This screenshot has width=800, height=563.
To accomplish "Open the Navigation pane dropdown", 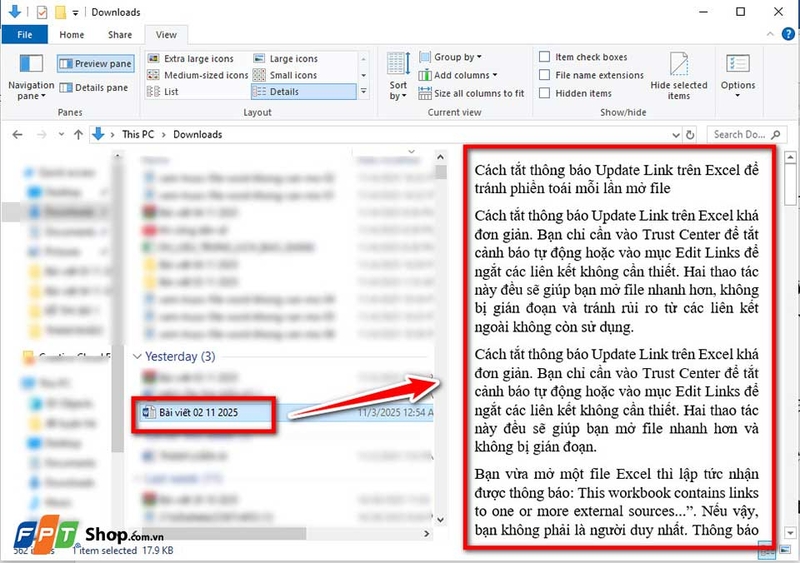I will (x=31, y=91).
